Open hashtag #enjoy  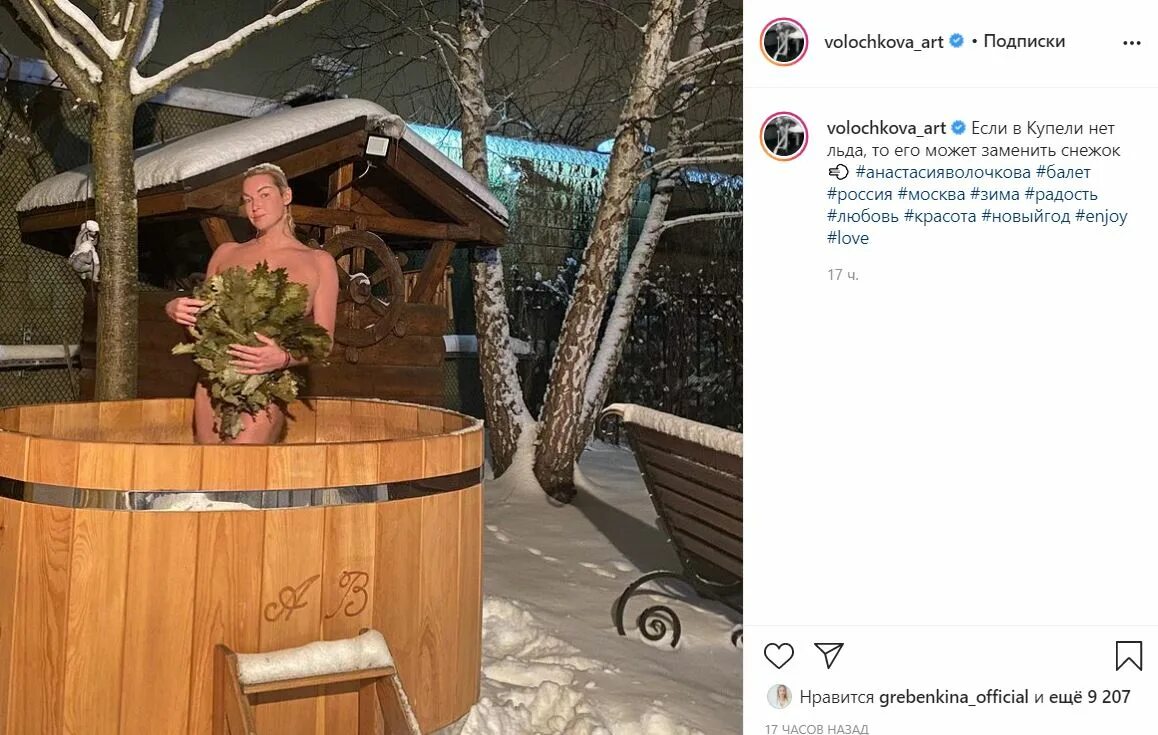pyautogui.click(x=1101, y=216)
